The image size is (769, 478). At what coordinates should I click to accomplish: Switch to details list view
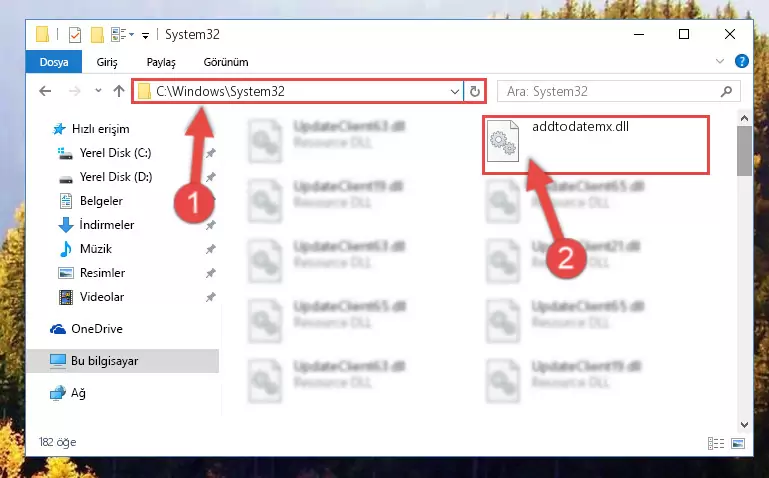coord(716,443)
